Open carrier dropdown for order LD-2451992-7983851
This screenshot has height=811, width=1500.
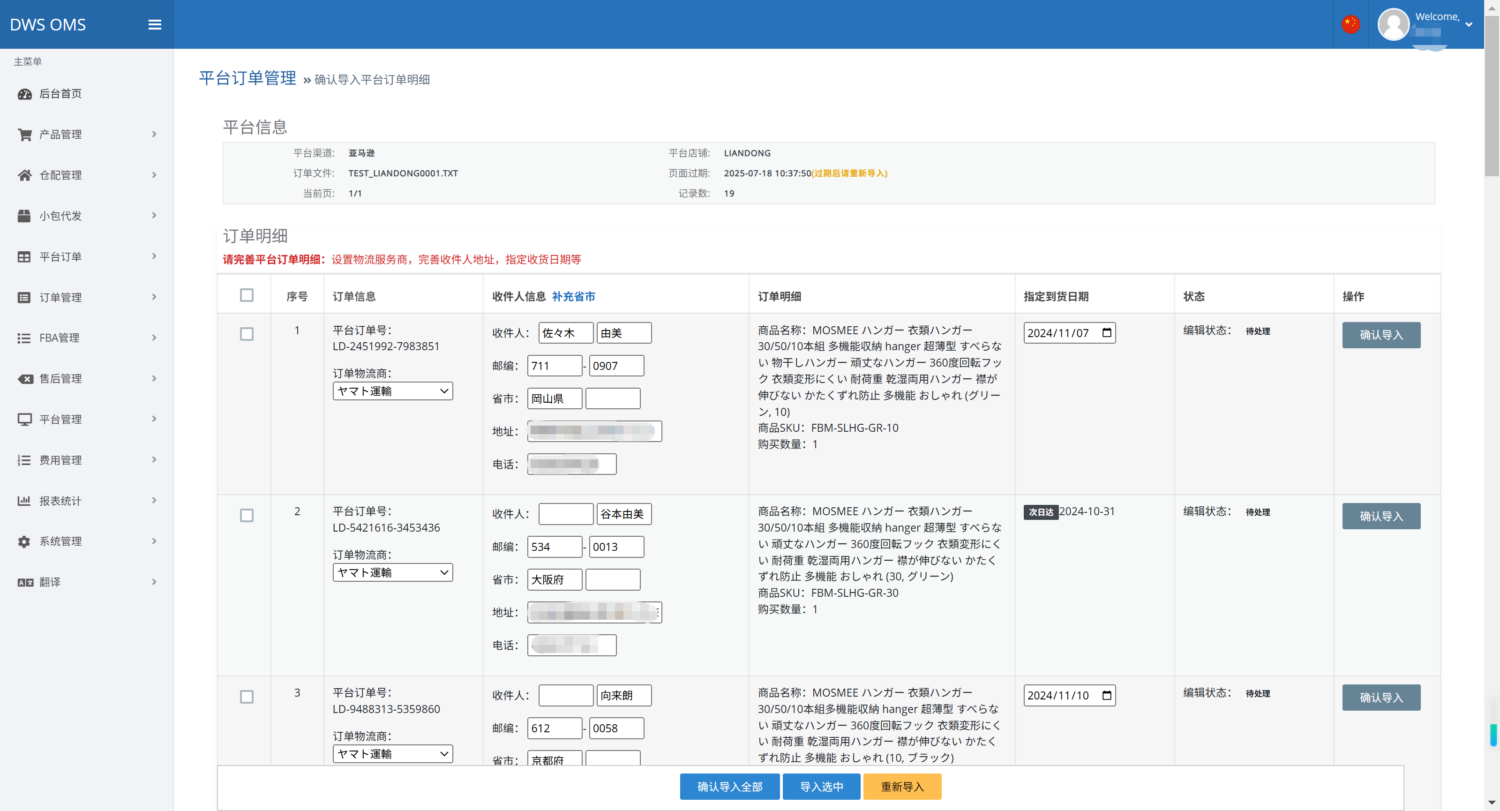point(393,391)
